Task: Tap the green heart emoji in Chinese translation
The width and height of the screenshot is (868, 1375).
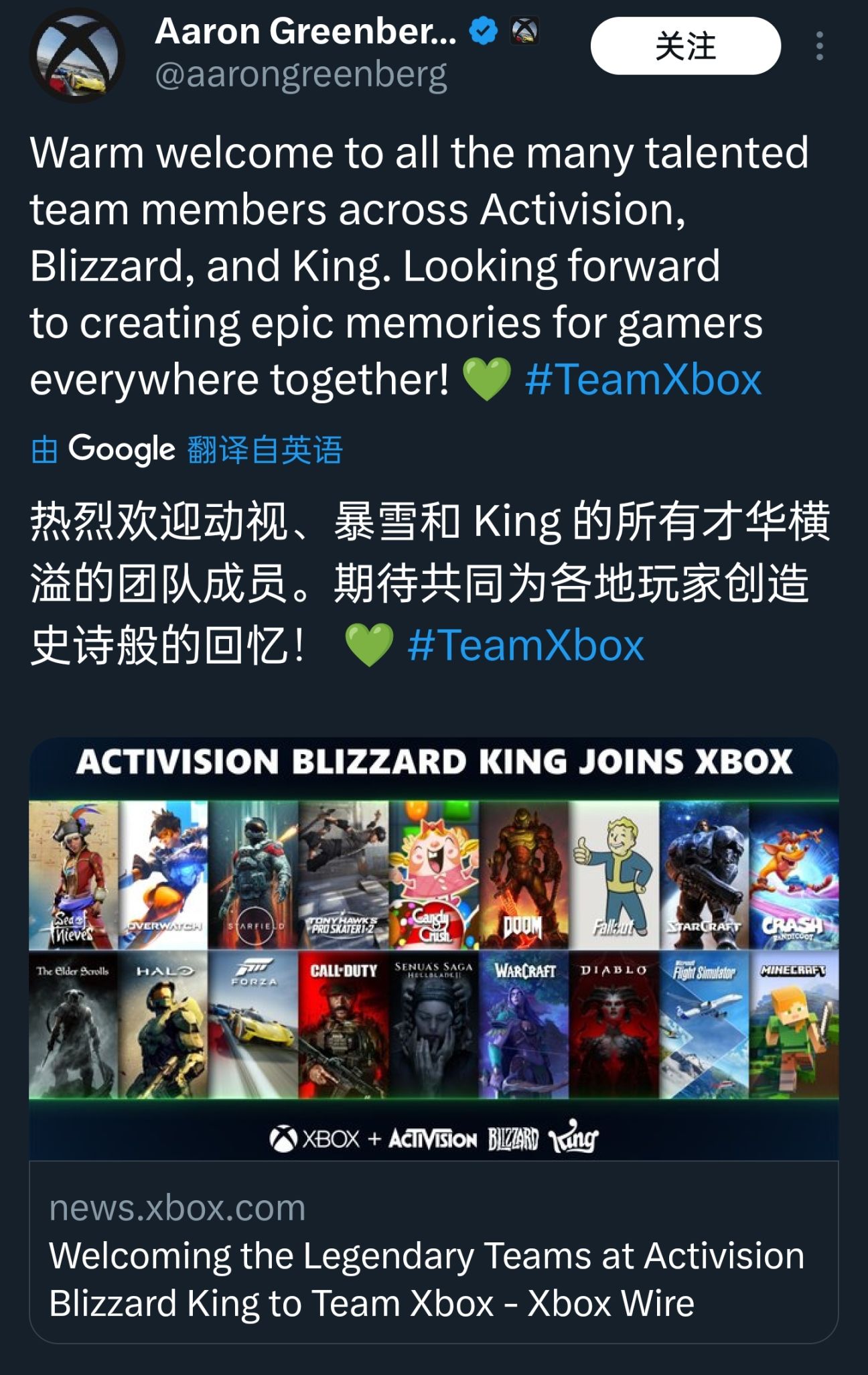Action: (x=369, y=644)
